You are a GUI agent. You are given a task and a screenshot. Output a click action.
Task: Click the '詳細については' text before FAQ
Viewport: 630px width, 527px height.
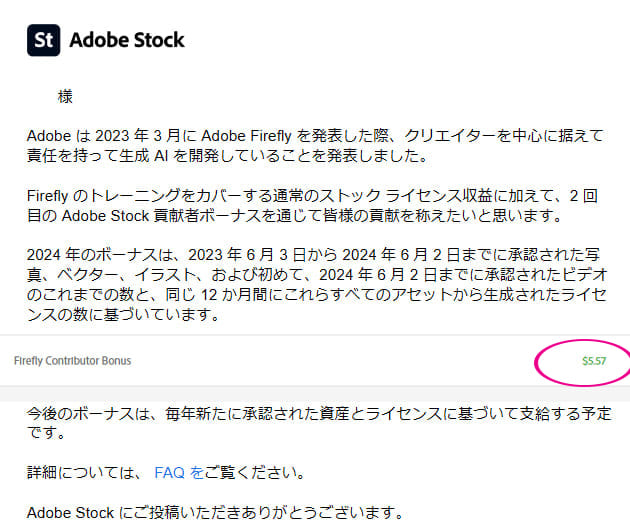coord(82,472)
